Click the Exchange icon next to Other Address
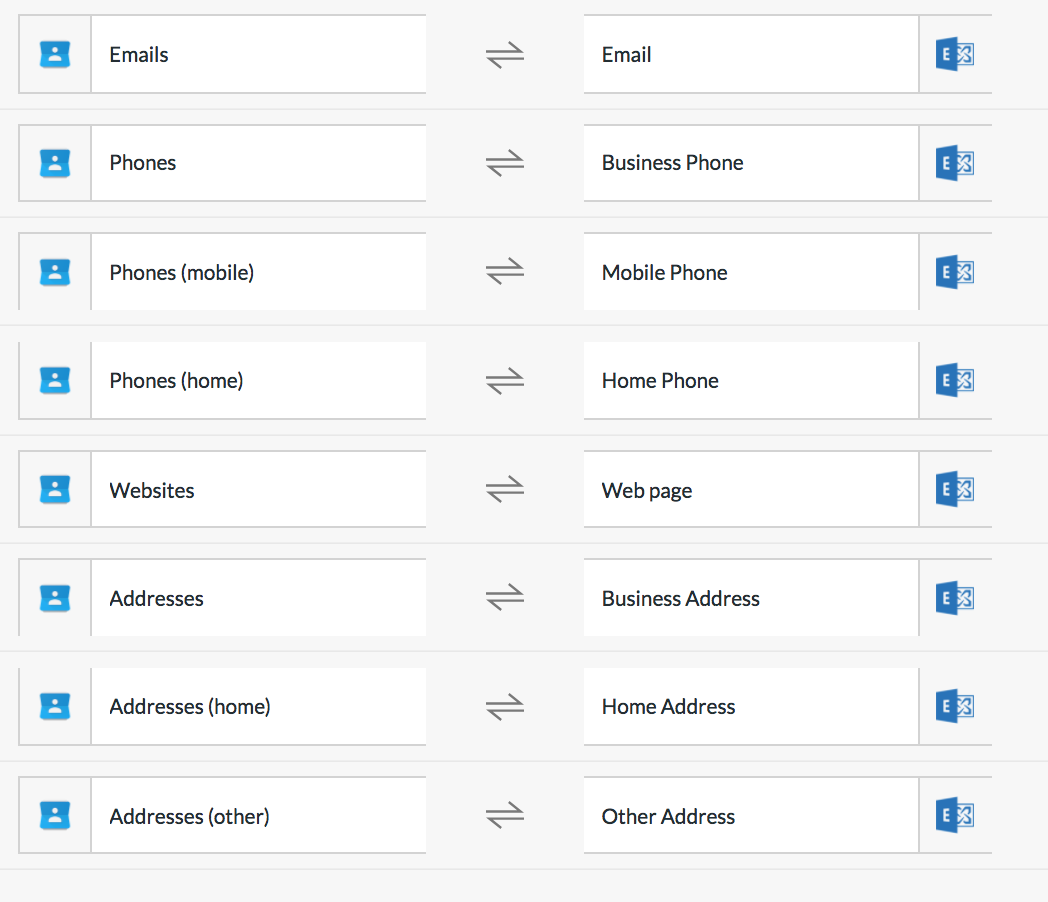 (x=954, y=815)
